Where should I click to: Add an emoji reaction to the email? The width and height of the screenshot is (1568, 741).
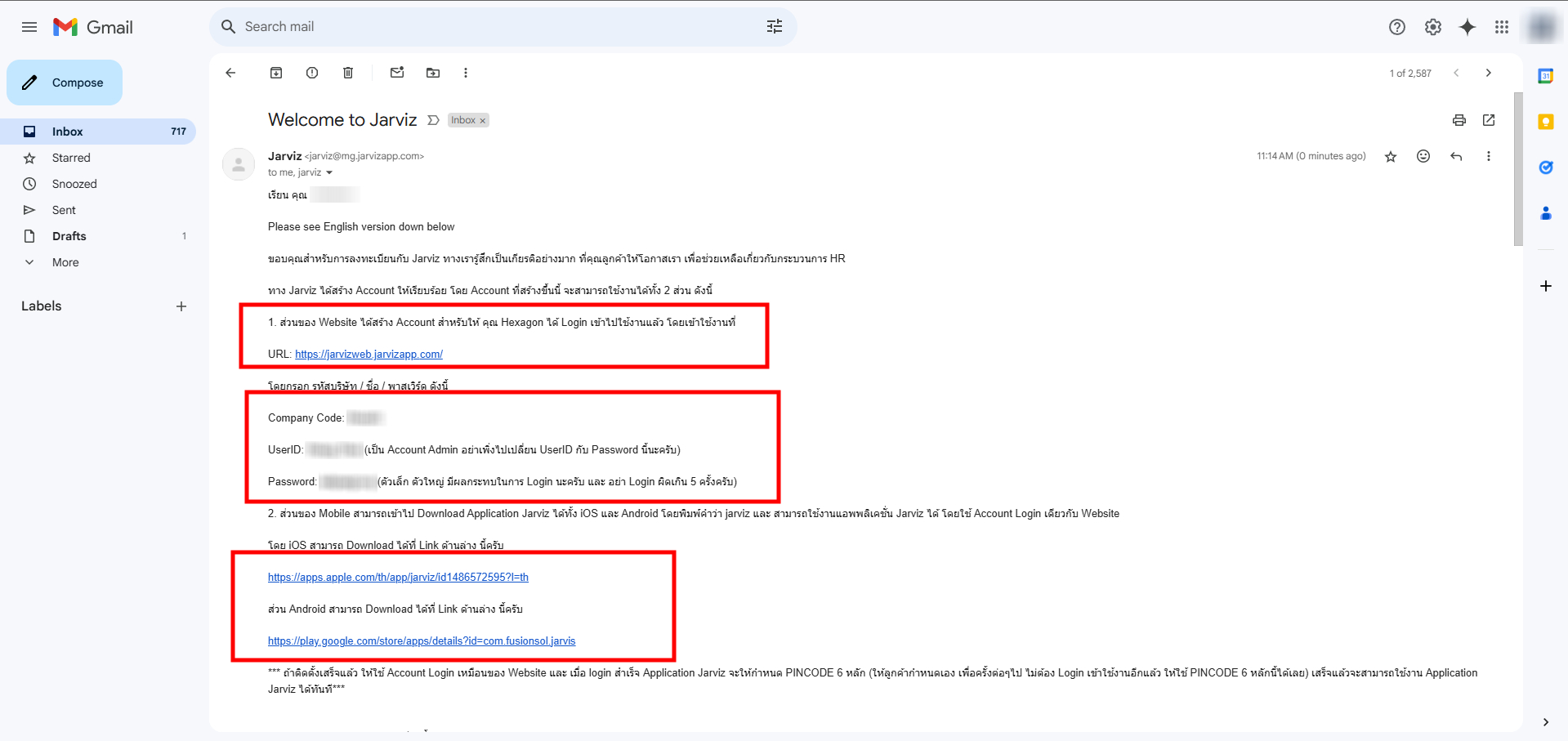1423,156
